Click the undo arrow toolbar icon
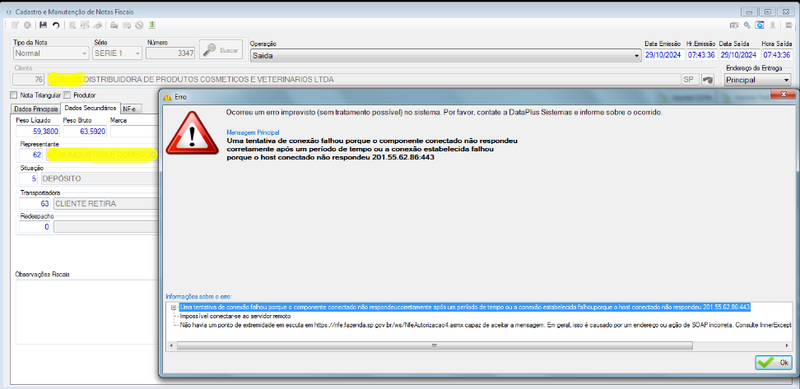 click(x=56, y=25)
